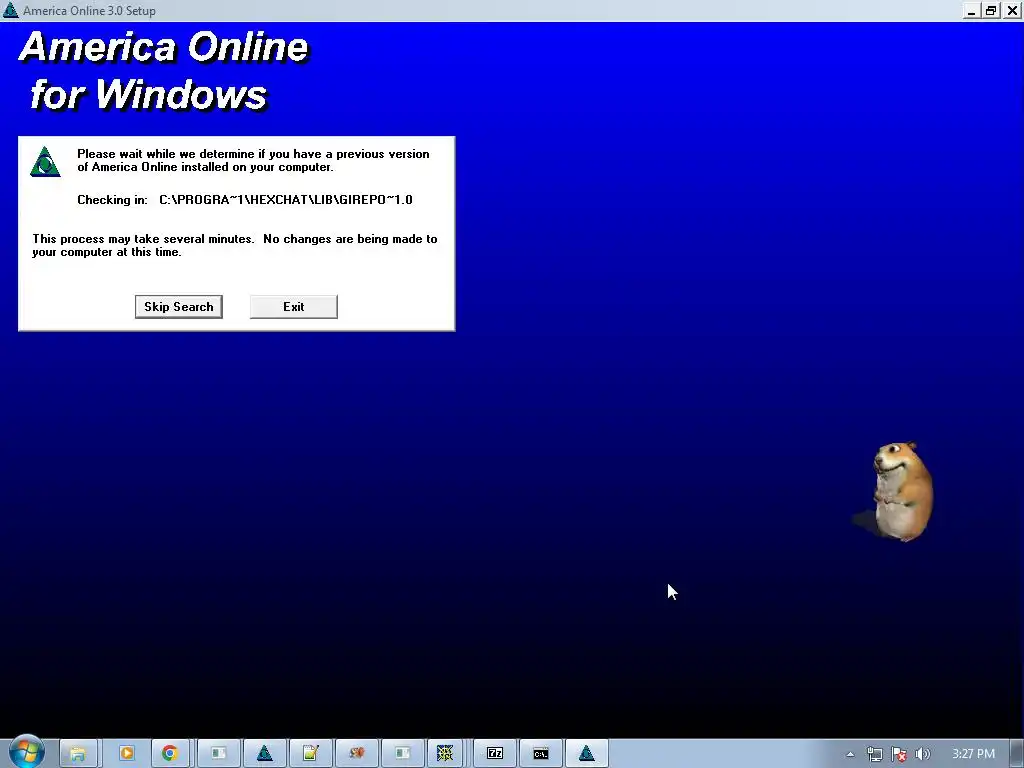1024x768 pixels.
Task: Launch Google Chrome from the taskbar
Action: tap(170, 754)
